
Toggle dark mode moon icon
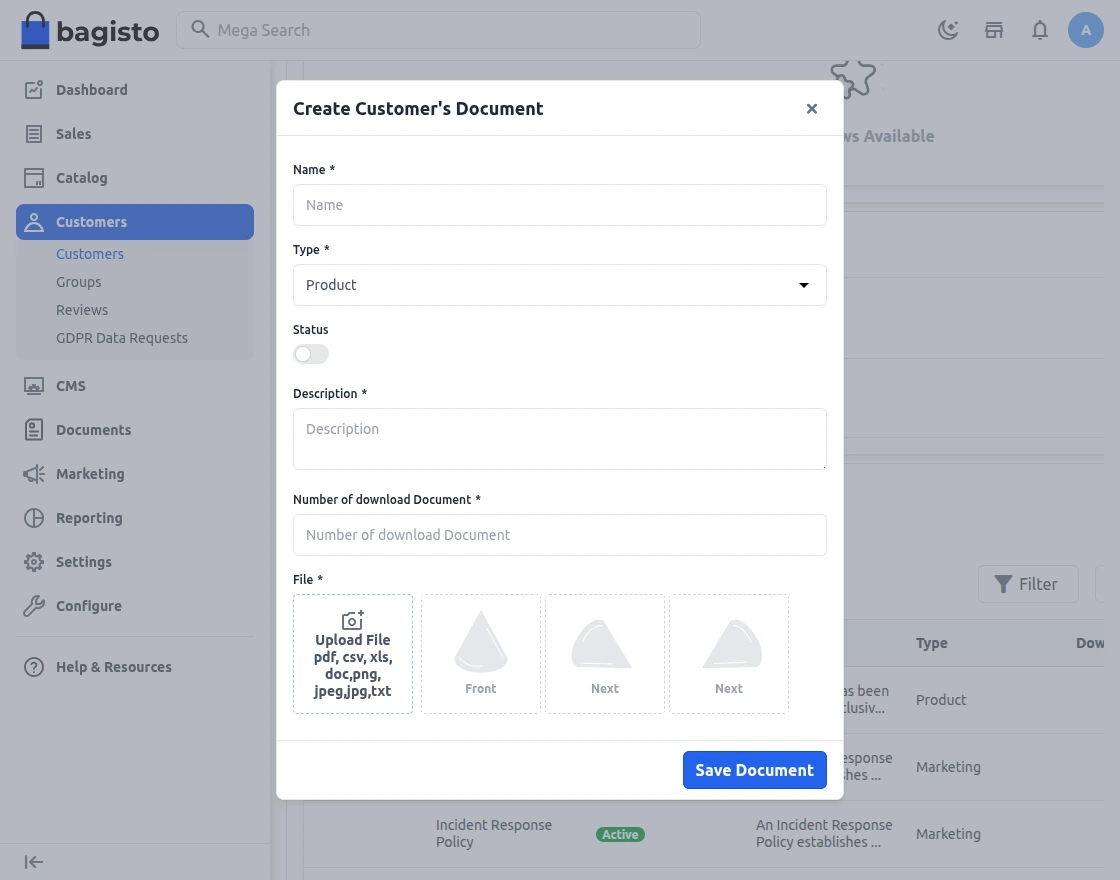coord(948,30)
